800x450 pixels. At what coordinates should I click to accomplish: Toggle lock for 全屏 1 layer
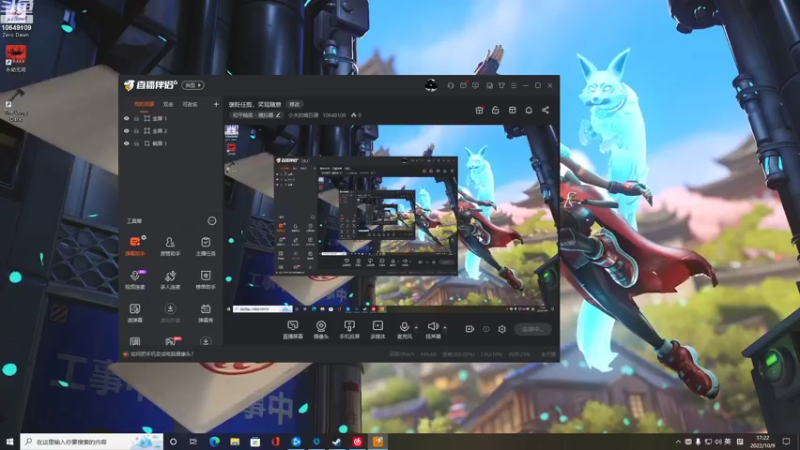tap(136, 118)
